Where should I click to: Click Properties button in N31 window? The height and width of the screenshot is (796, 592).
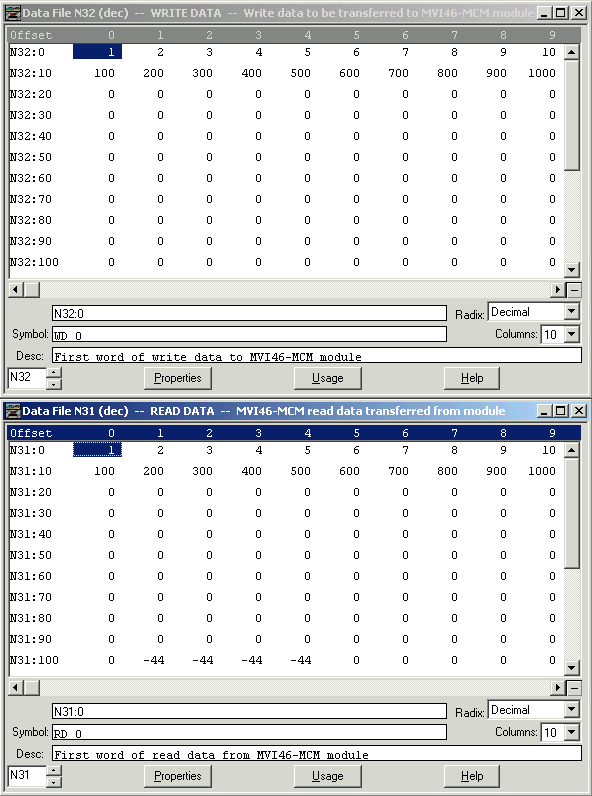tap(178, 776)
